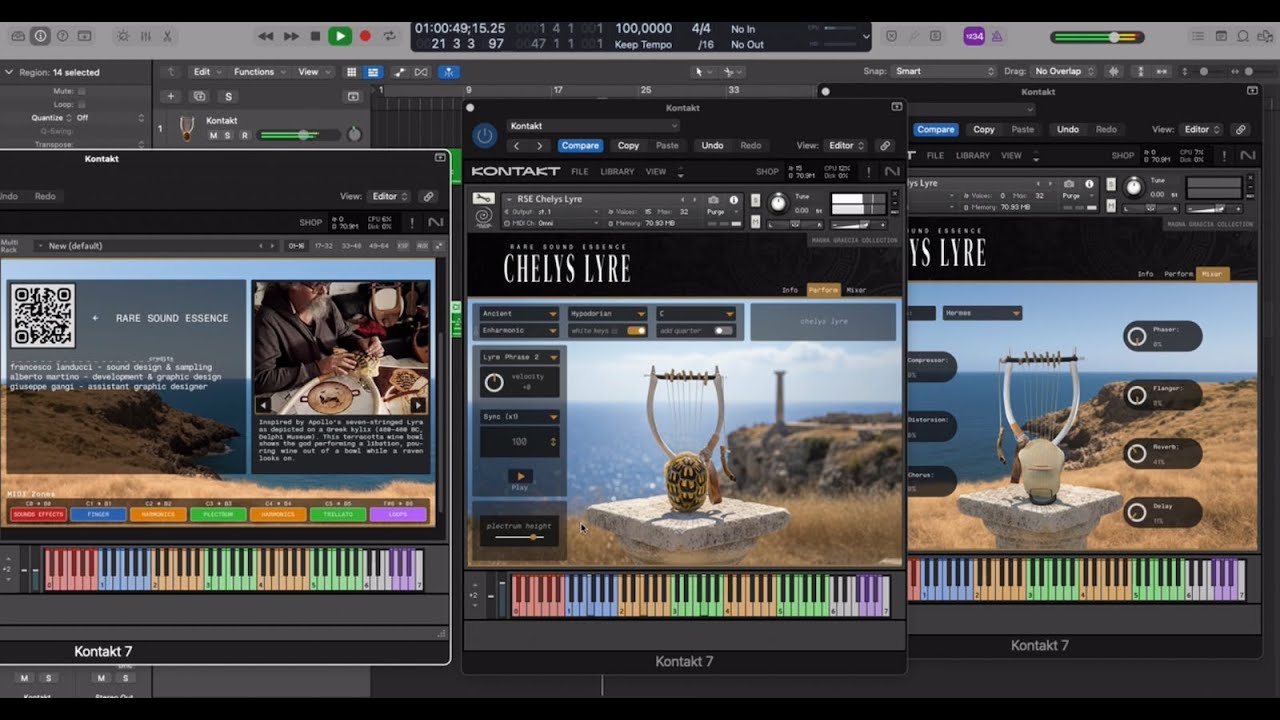Click the global Solo S button in track header
Viewport: 1280px width, 720px height.
point(228,96)
